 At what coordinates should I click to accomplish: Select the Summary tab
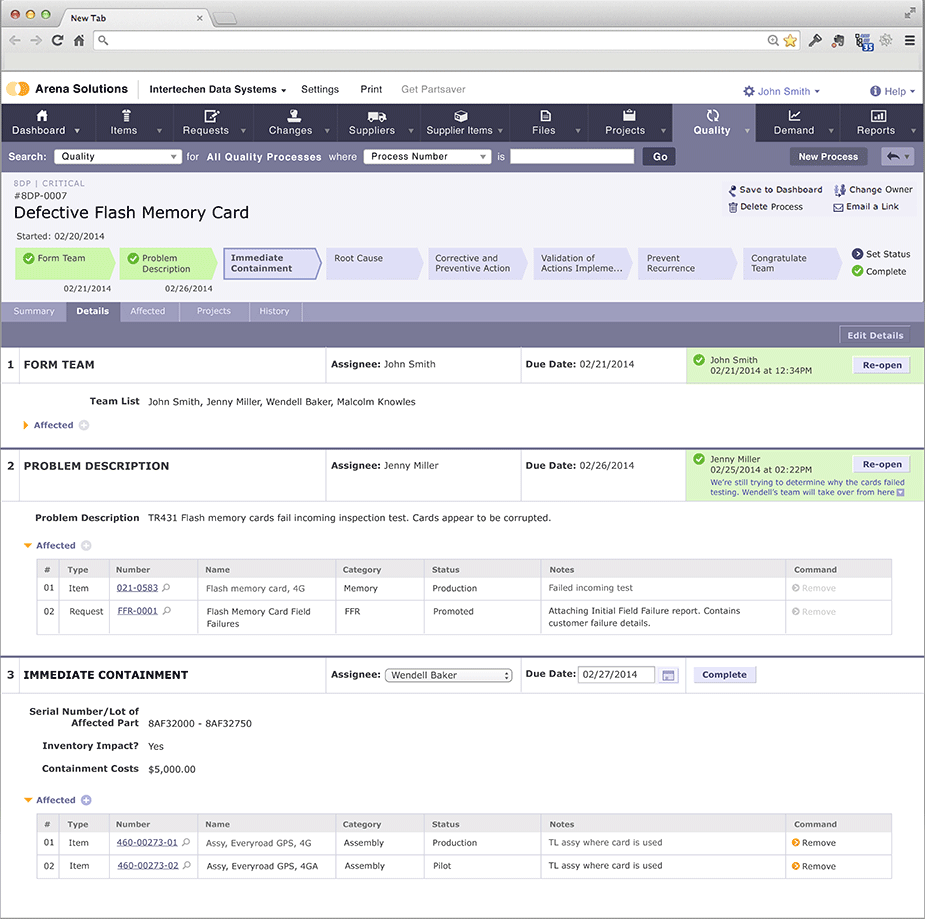pos(33,311)
